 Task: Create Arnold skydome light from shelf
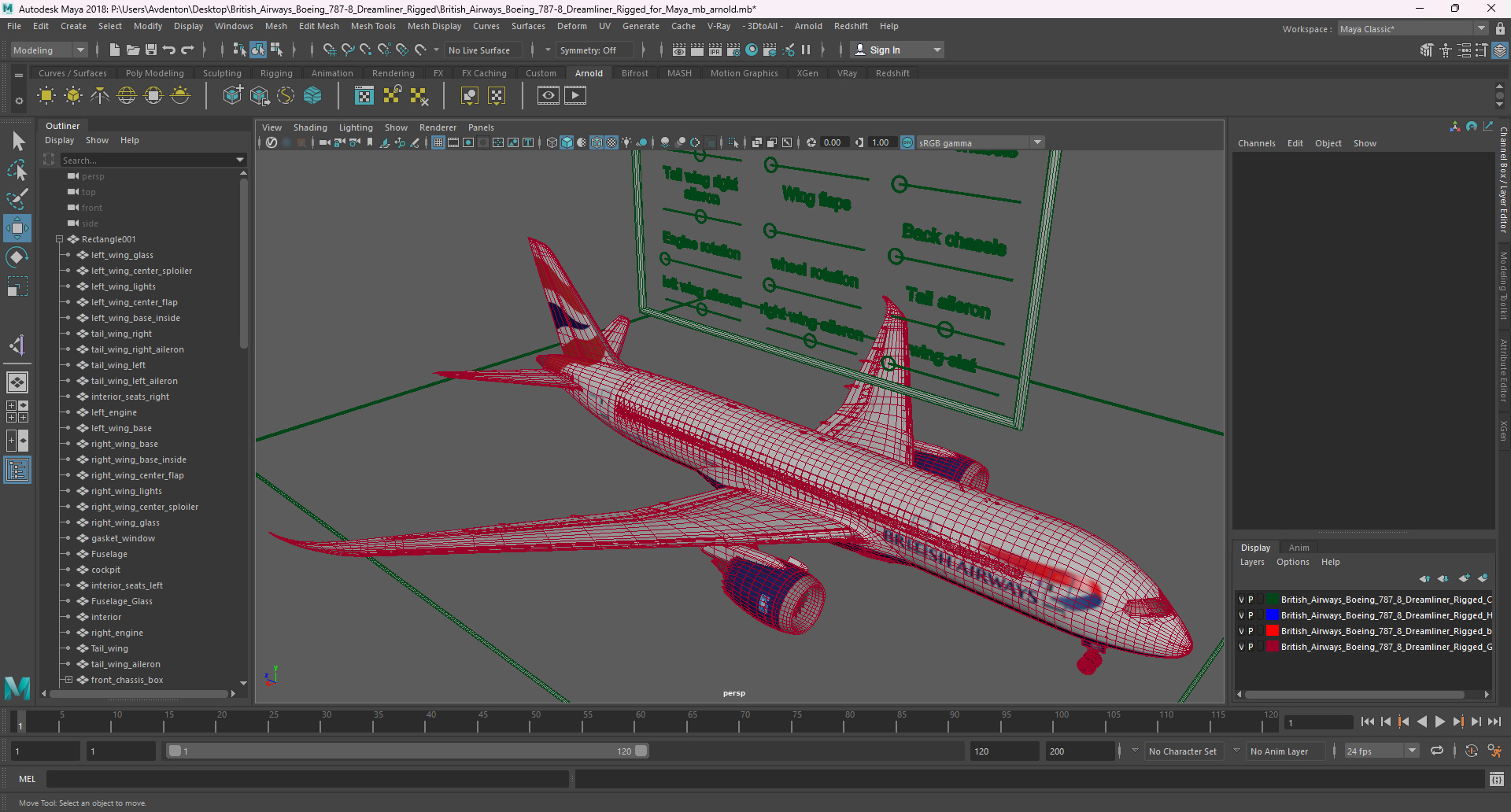pyautogui.click(x=127, y=96)
